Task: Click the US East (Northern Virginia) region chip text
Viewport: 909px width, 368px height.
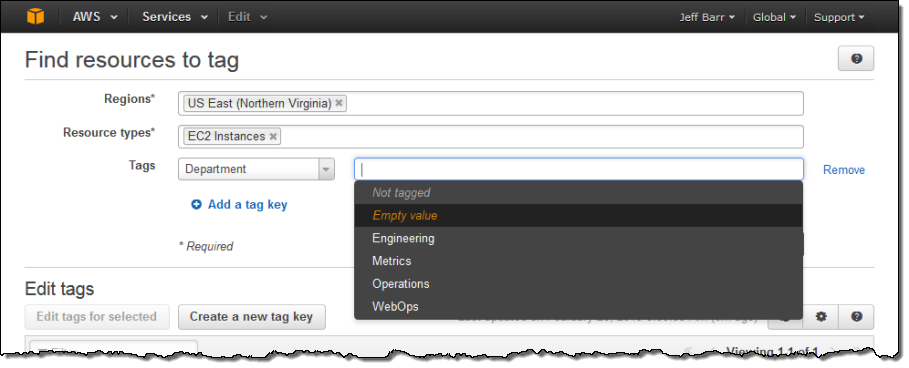Action: (x=259, y=103)
